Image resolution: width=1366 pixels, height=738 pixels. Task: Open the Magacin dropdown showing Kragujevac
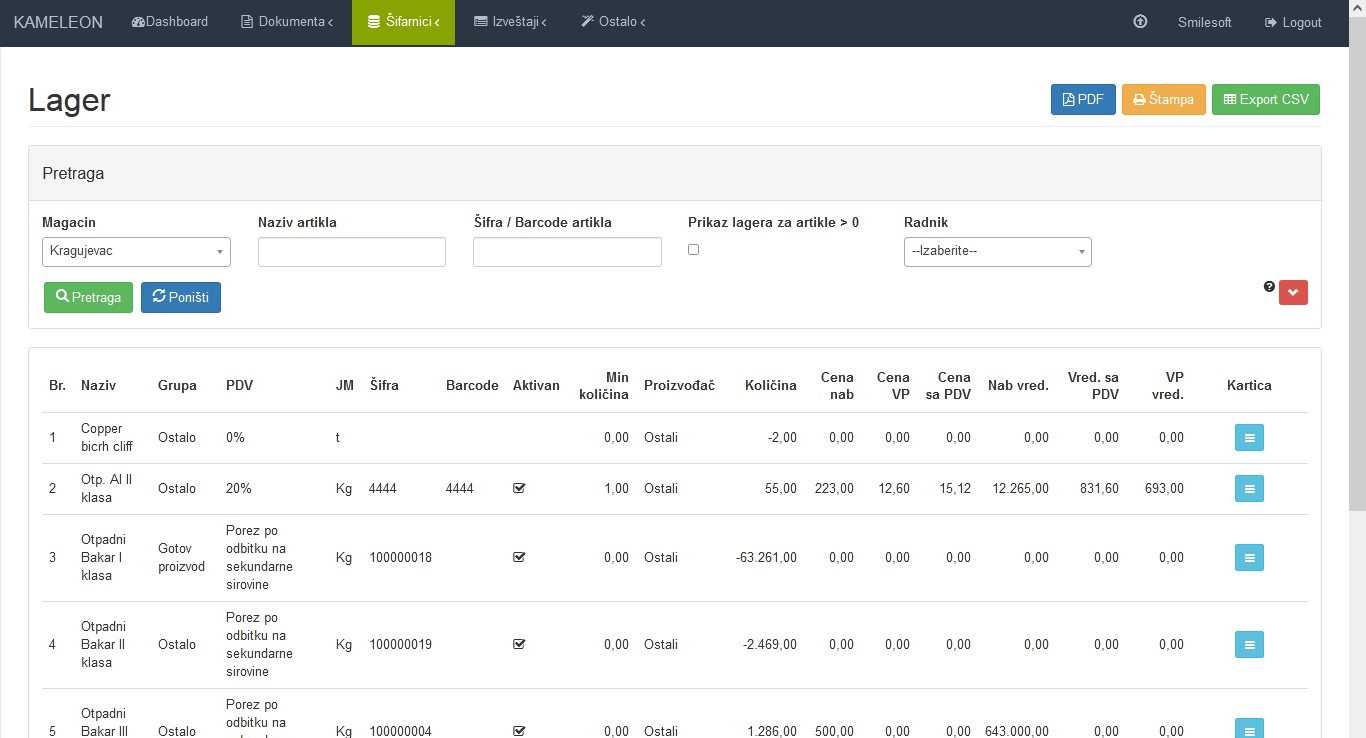point(136,252)
